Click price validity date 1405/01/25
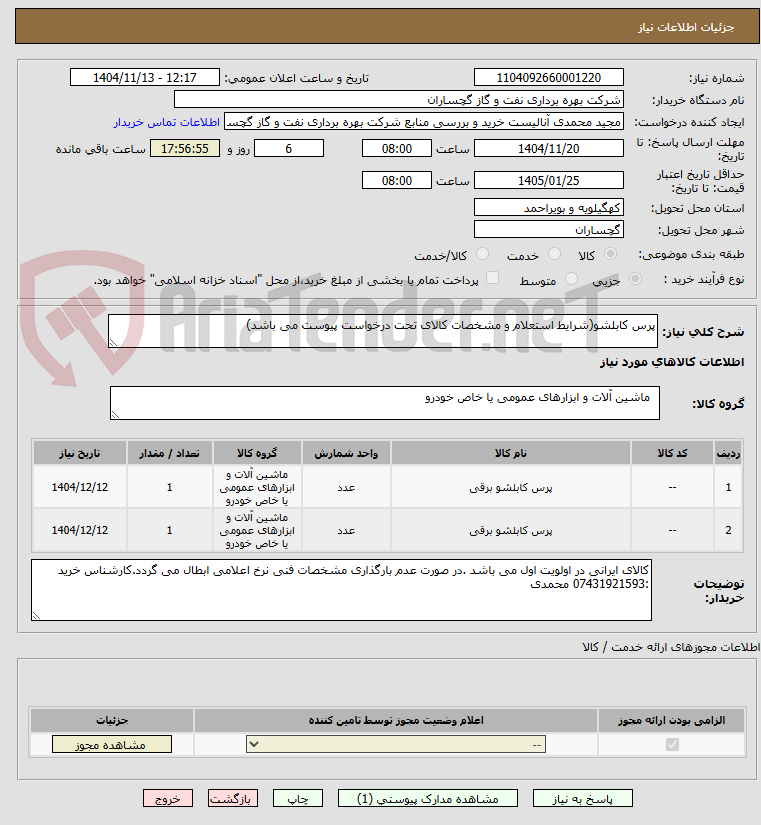The image size is (761, 825). pyautogui.click(x=548, y=180)
